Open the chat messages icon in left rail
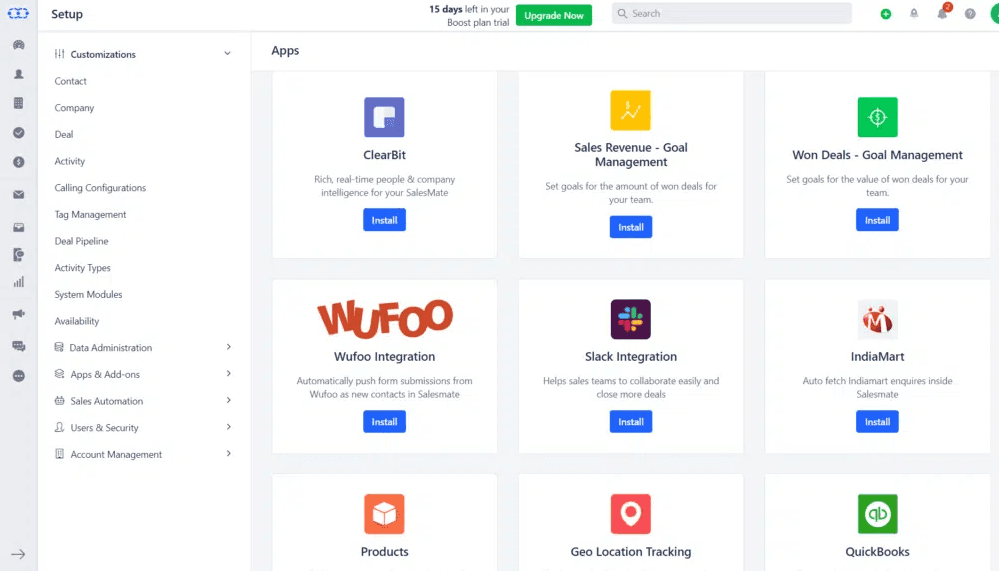This screenshot has width=999, height=571. 18,345
